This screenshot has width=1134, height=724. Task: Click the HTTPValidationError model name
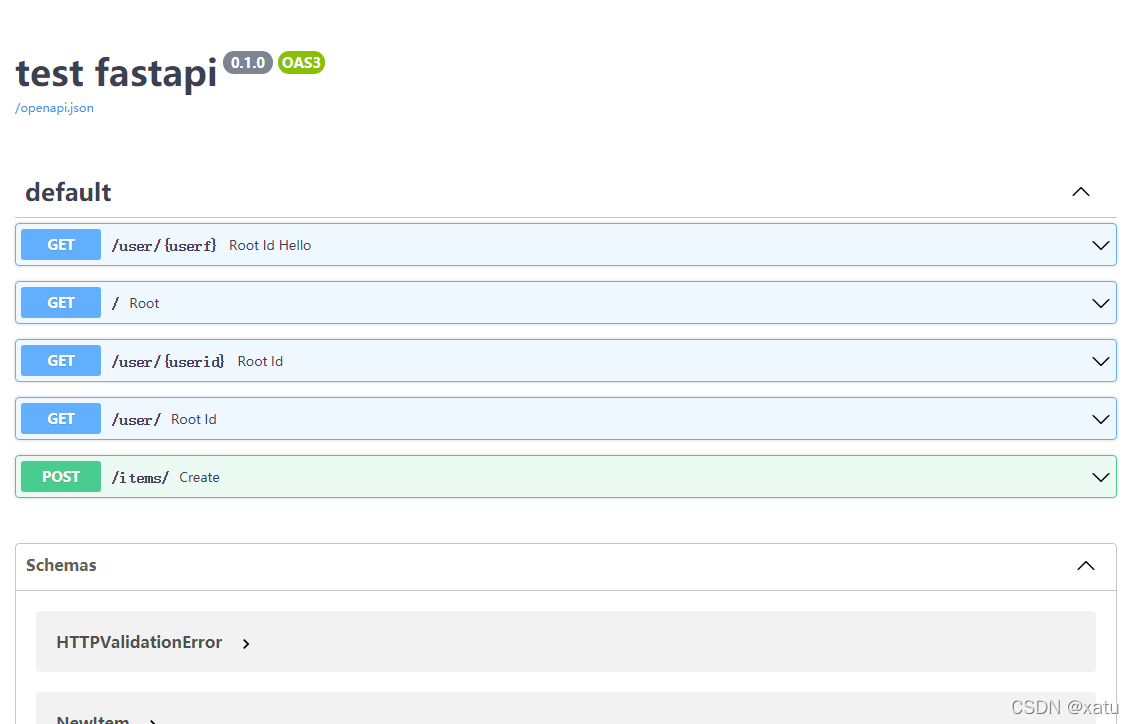tap(139, 642)
